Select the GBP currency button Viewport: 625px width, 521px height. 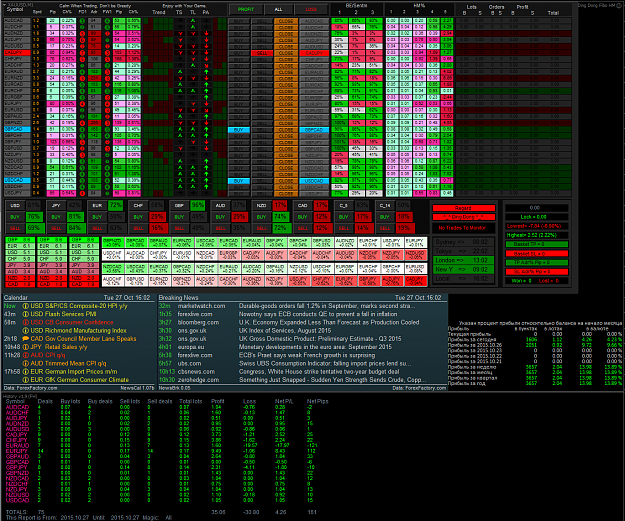click(179, 206)
